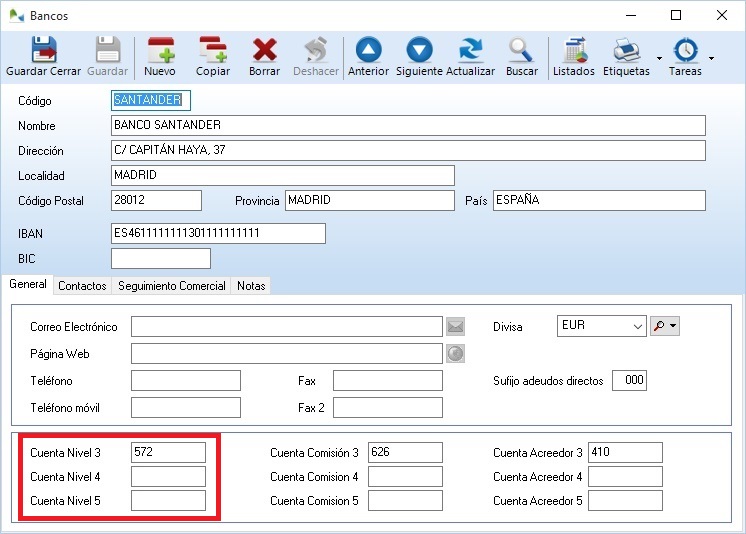Switch to the Contactos tab
The width and height of the screenshot is (746, 534).
point(82,286)
